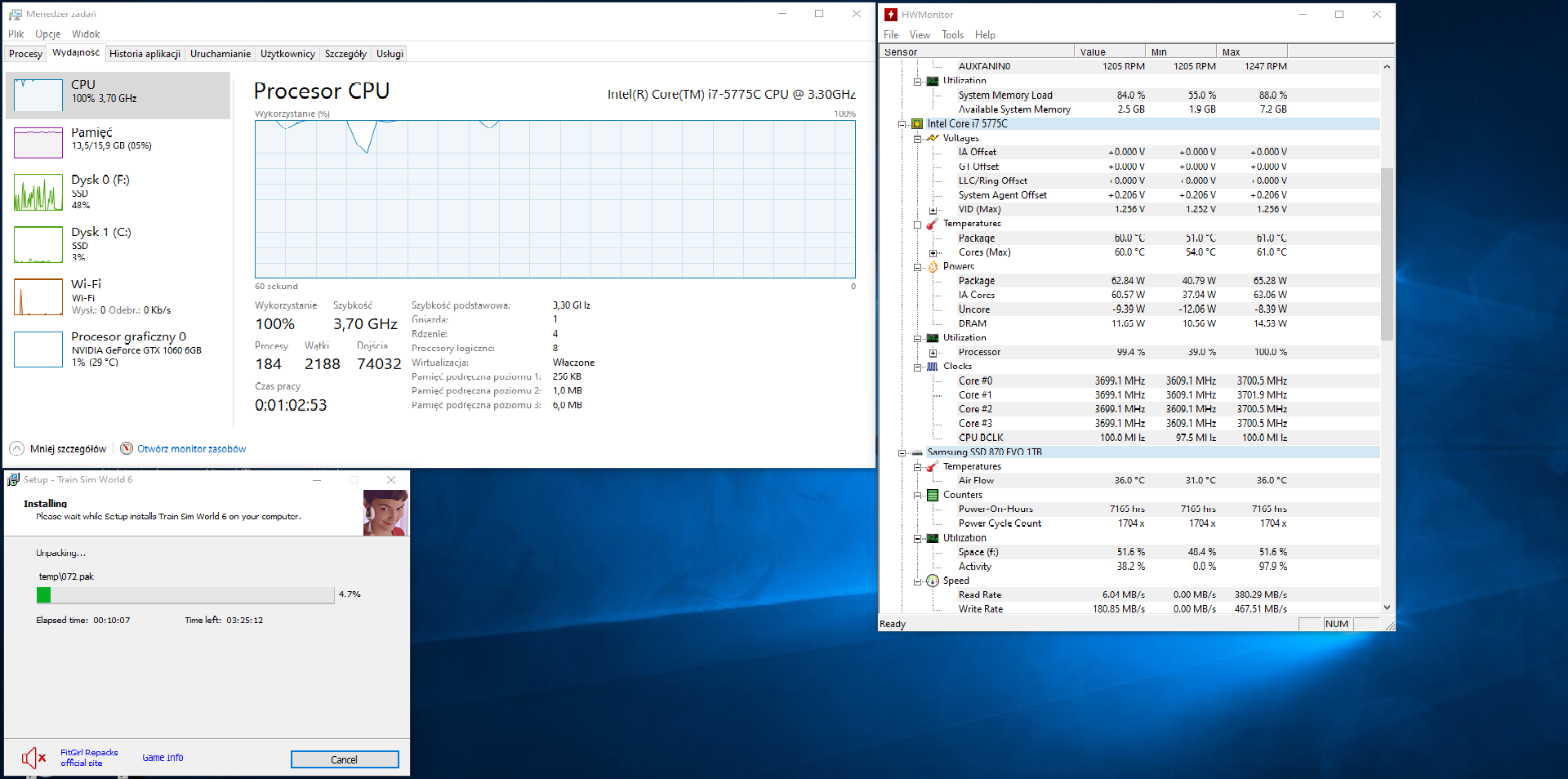Click the installer unpacking progress bar
This screenshot has width=1568, height=779.
[x=185, y=595]
